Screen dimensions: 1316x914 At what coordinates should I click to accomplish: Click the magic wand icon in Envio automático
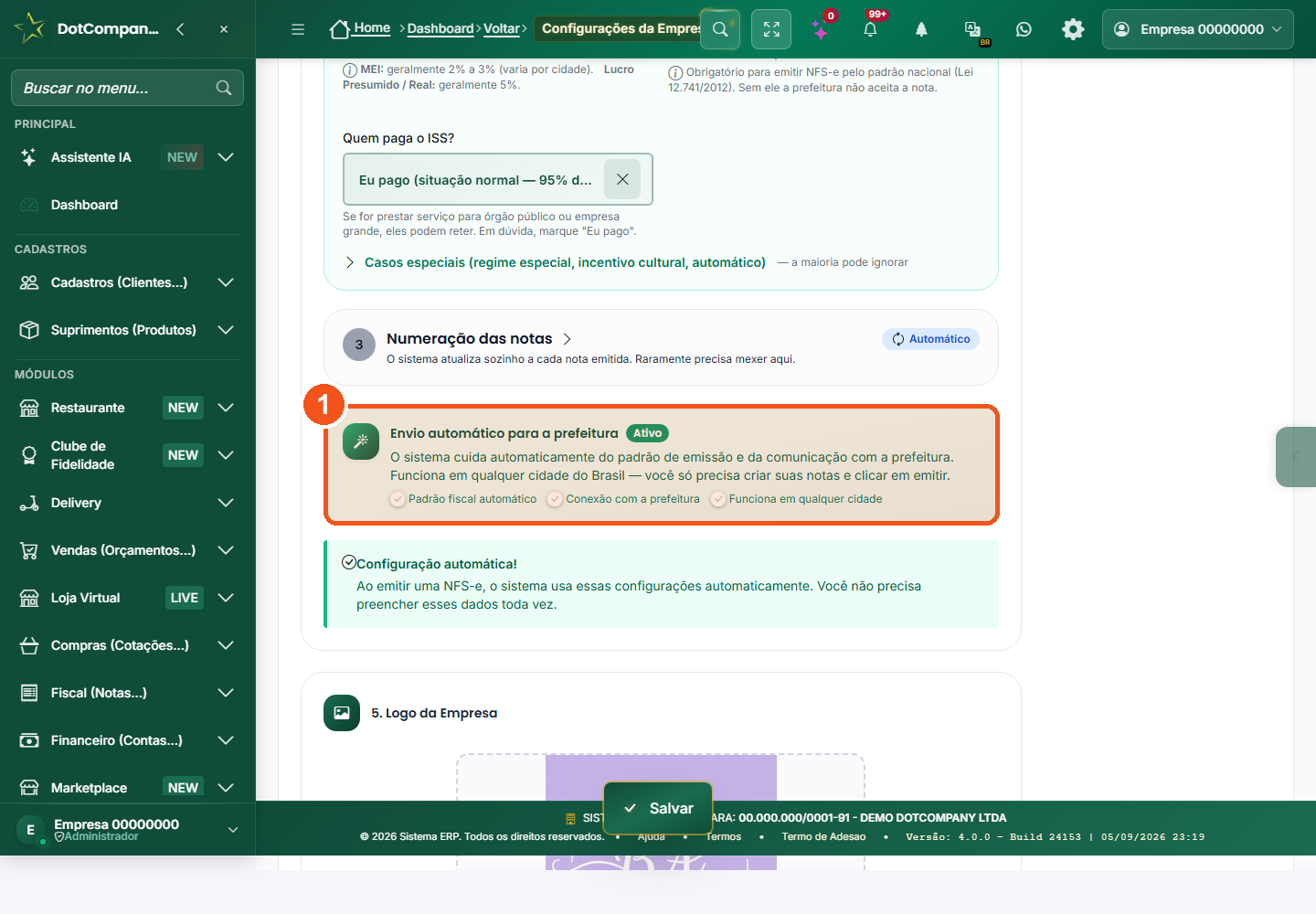point(361,441)
